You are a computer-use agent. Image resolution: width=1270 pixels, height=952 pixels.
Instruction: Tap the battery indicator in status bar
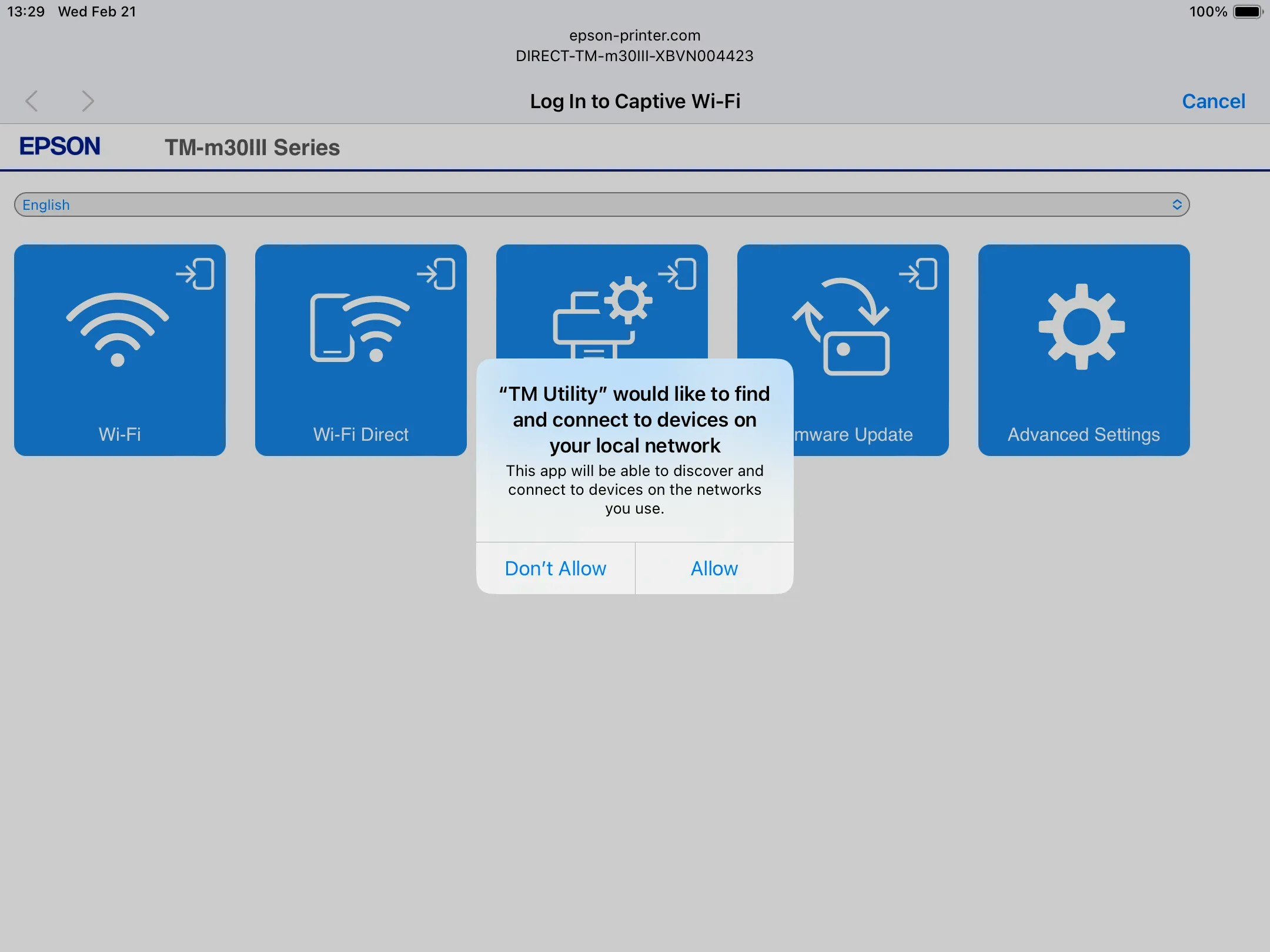(x=1247, y=12)
